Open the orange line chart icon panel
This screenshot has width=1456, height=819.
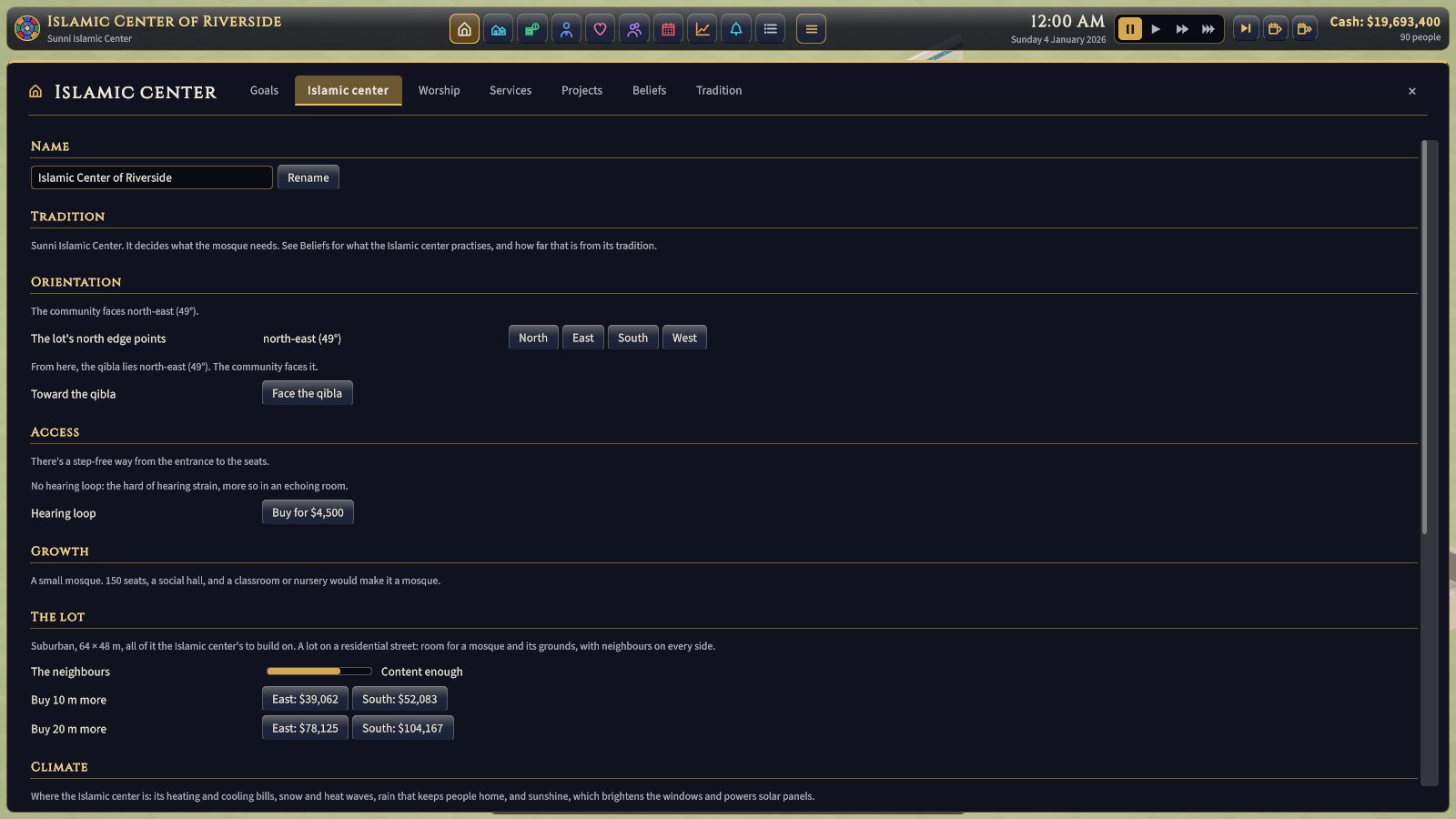click(x=703, y=29)
